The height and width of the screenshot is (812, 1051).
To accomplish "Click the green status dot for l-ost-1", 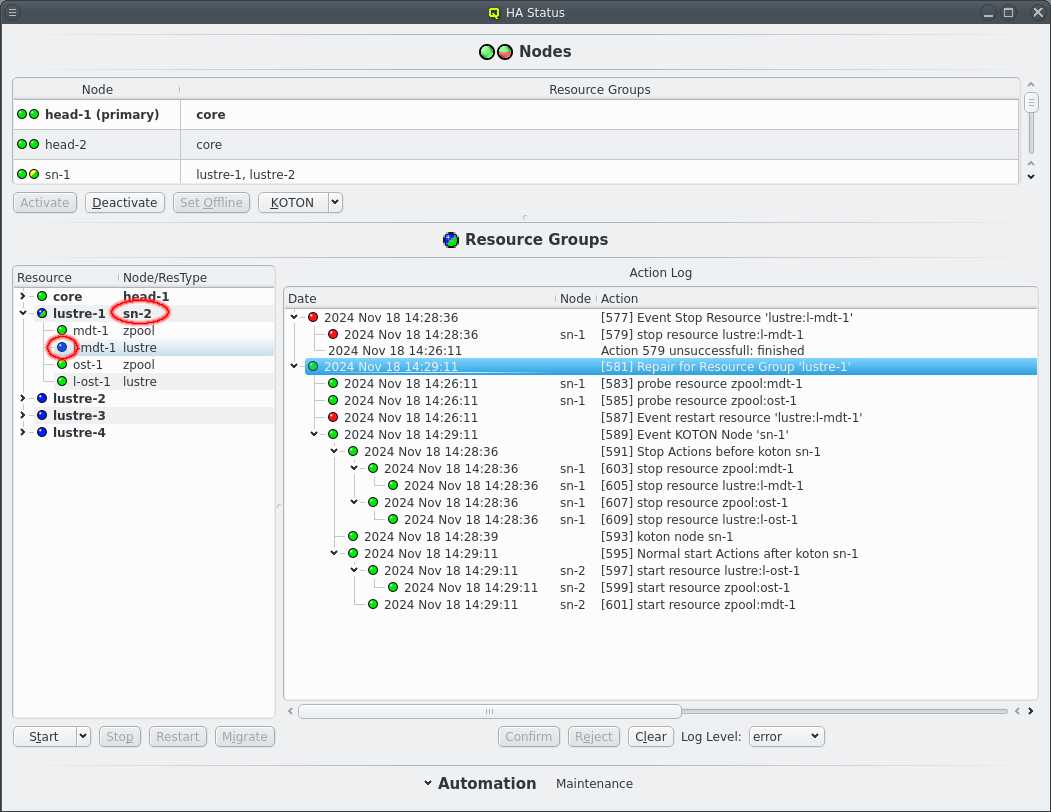I will pos(62,382).
